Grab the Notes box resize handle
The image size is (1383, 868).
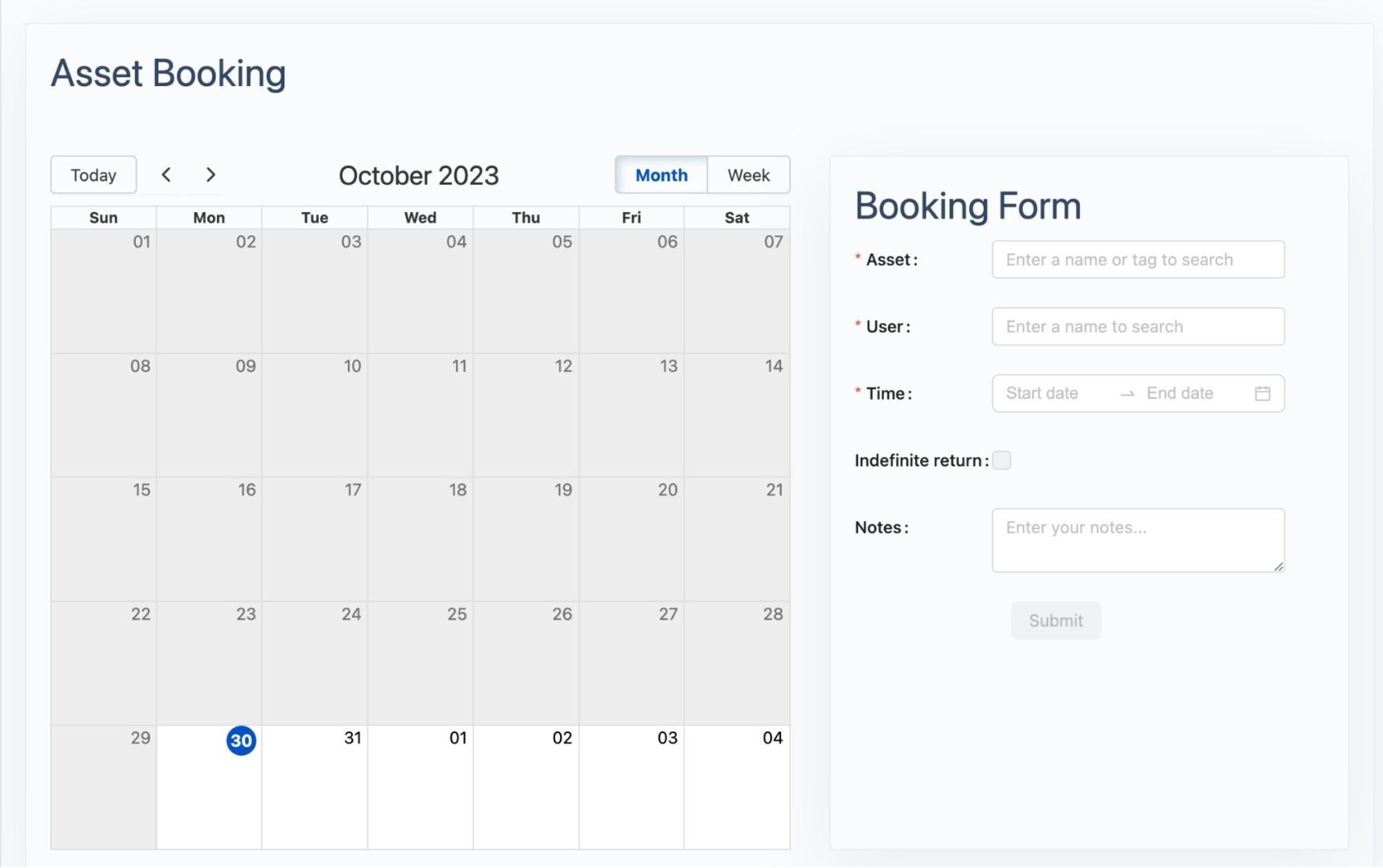point(1278,566)
